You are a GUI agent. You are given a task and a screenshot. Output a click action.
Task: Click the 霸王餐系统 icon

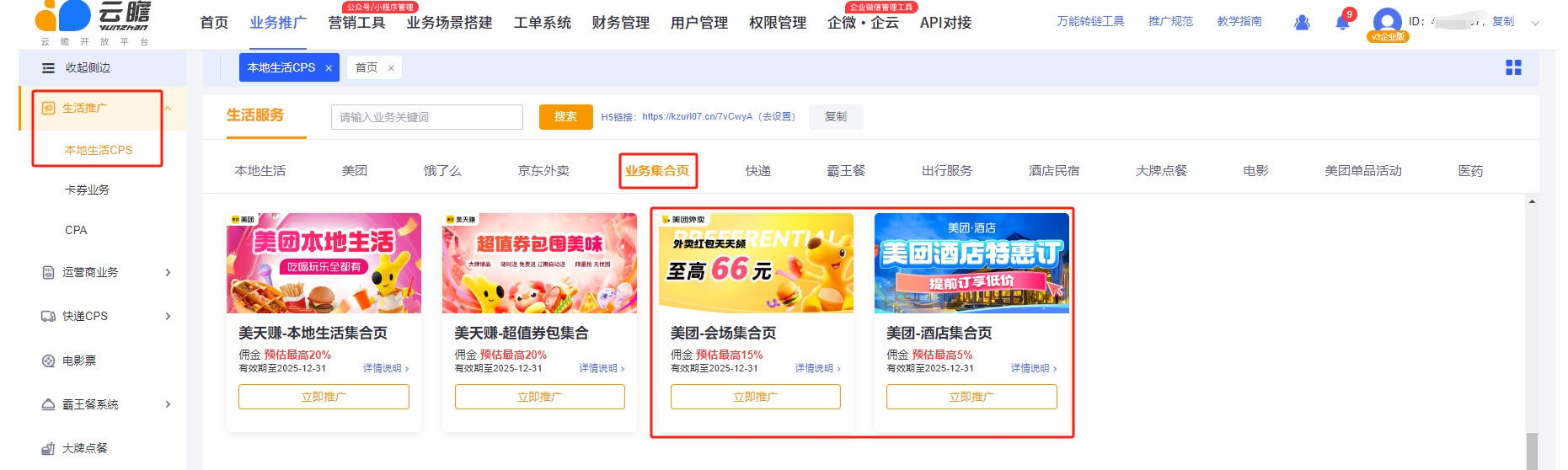pyautogui.click(x=48, y=404)
